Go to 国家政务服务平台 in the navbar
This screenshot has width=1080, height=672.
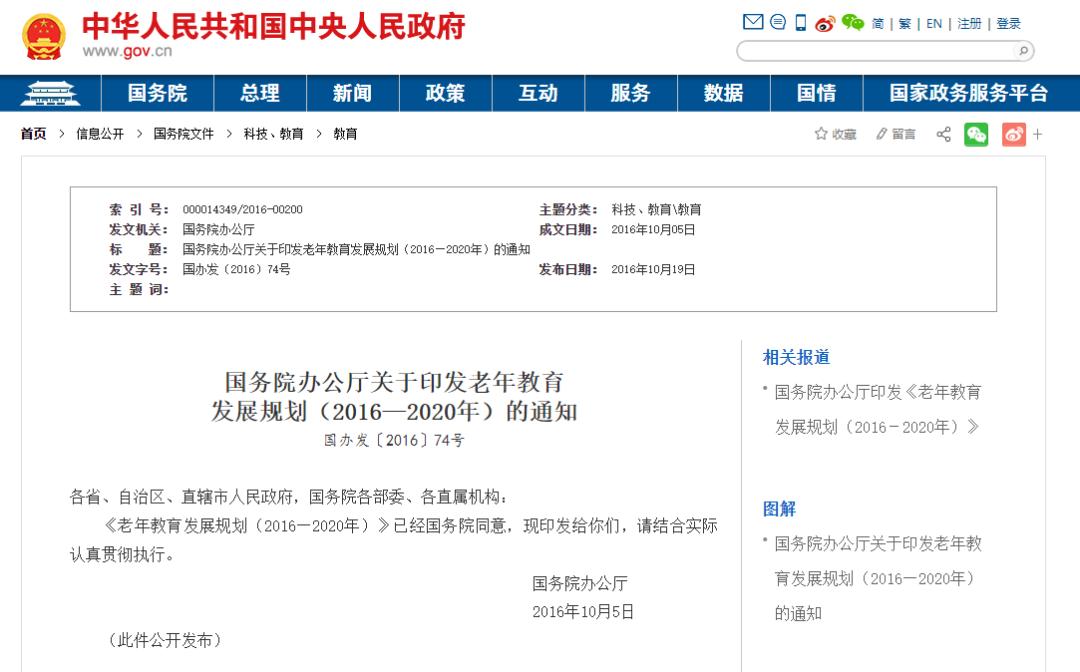tap(968, 93)
